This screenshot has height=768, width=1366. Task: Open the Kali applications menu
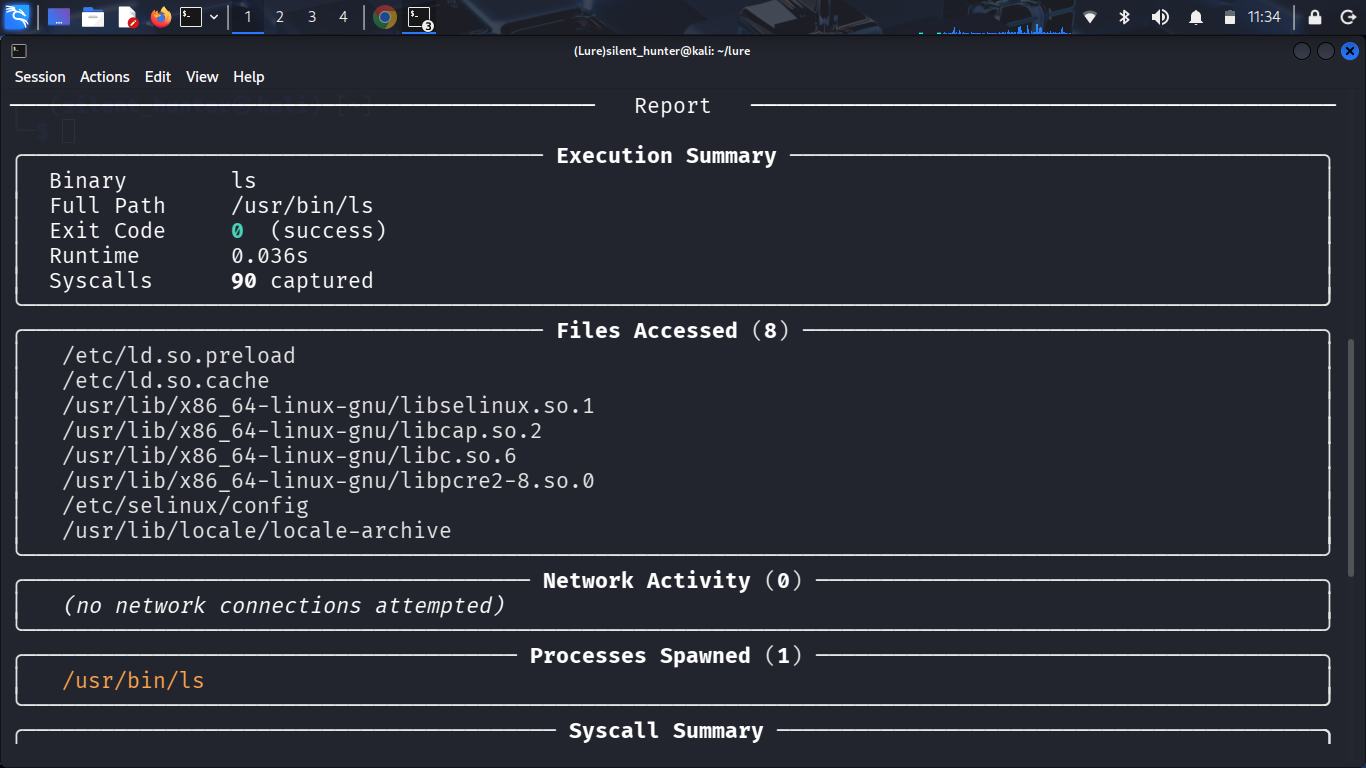[x=17, y=17]
